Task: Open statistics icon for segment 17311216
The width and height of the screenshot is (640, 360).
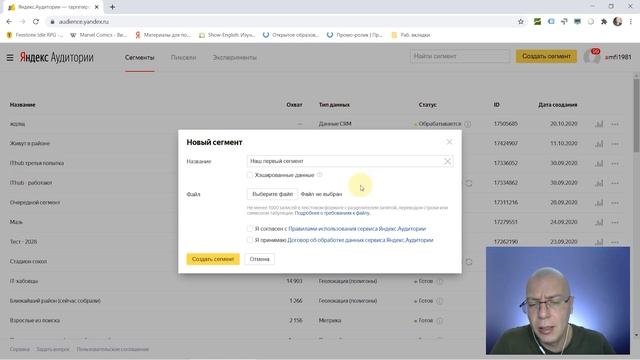Action: tap(599, 202)
